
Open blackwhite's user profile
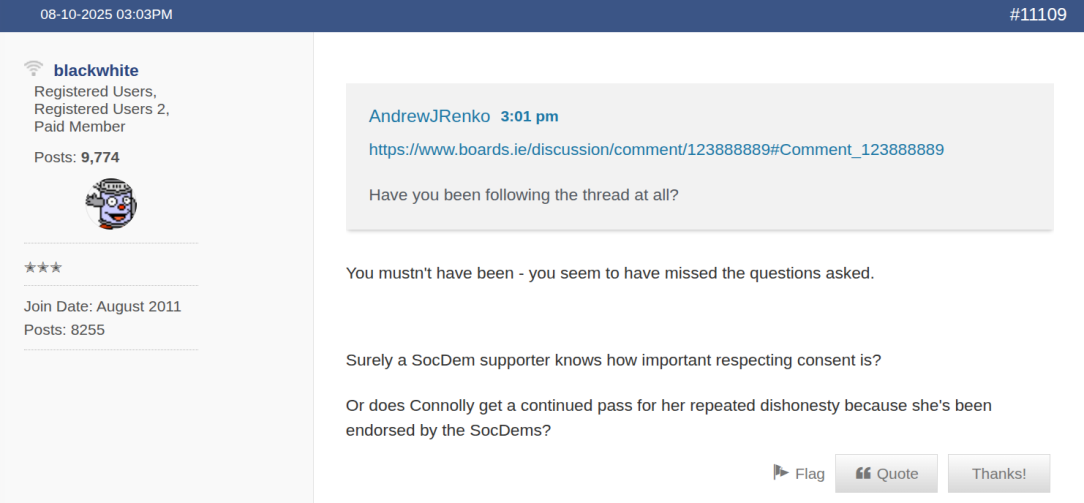(x=96, y=70)
